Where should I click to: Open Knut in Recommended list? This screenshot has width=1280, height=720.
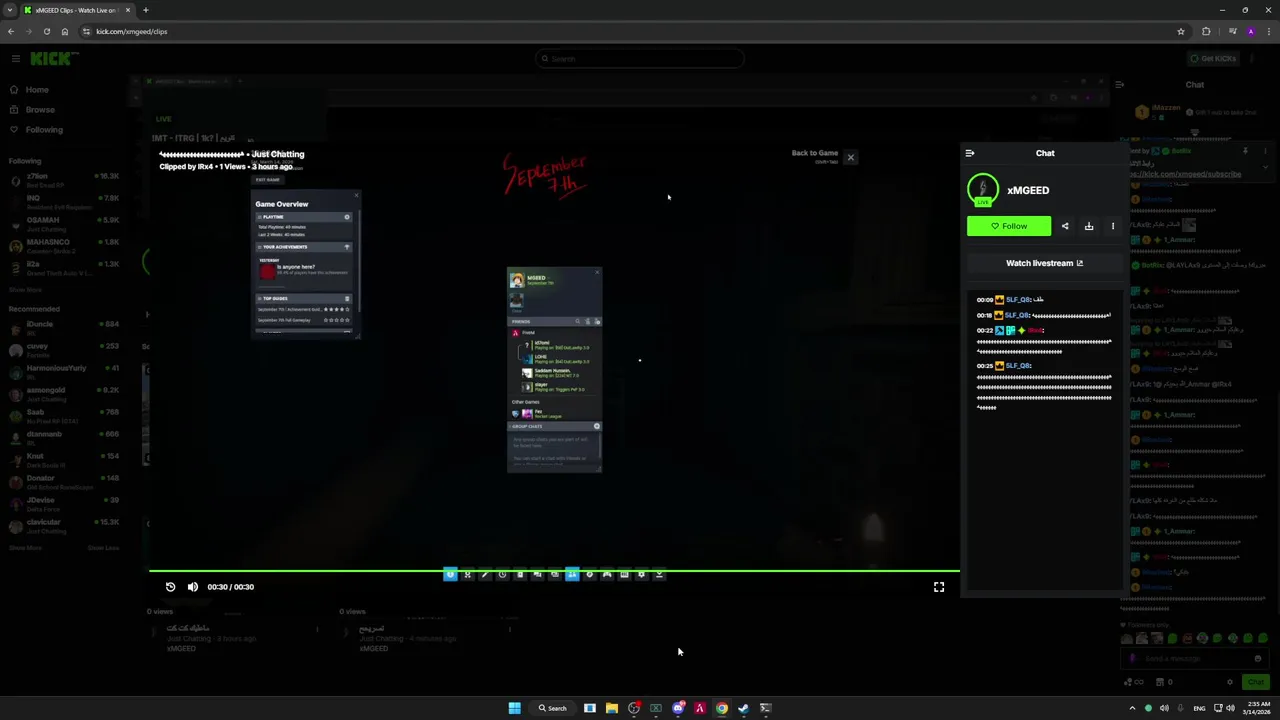(64, 460)
